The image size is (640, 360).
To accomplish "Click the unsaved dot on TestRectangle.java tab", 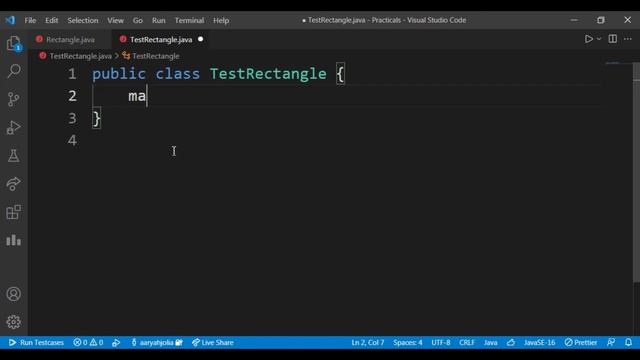I will click(200, 39).
